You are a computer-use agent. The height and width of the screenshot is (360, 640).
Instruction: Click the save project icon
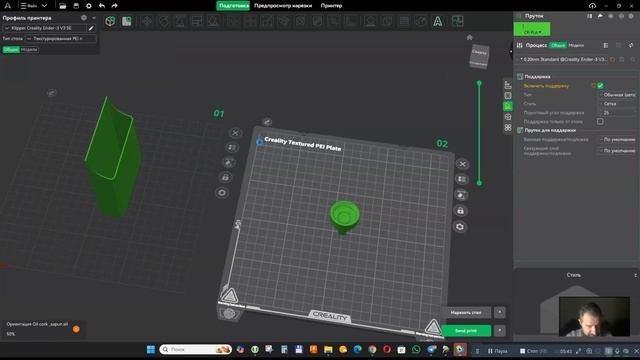[x=76, y=6]
